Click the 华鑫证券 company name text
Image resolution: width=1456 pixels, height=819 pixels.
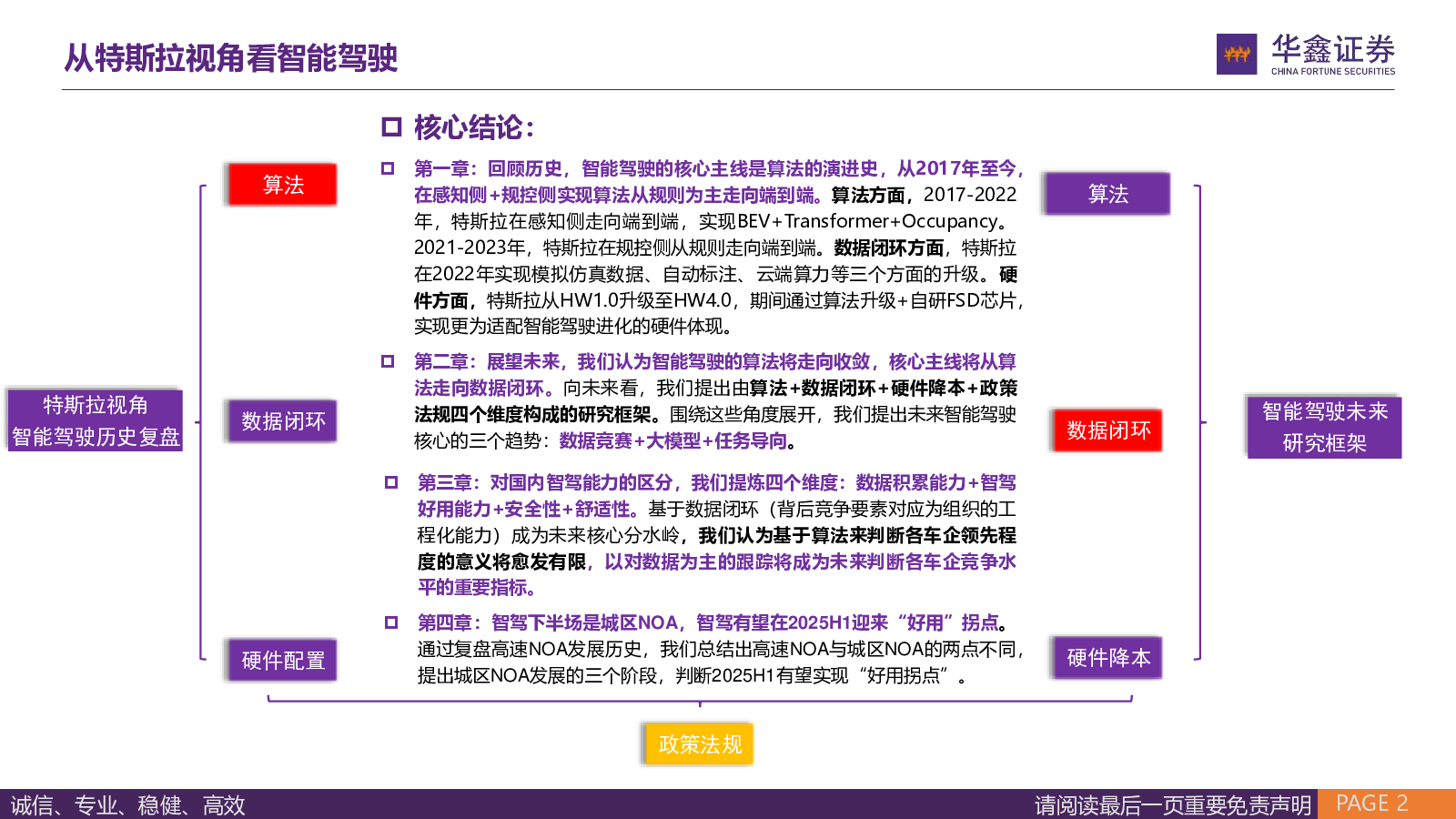point(1332,49)
